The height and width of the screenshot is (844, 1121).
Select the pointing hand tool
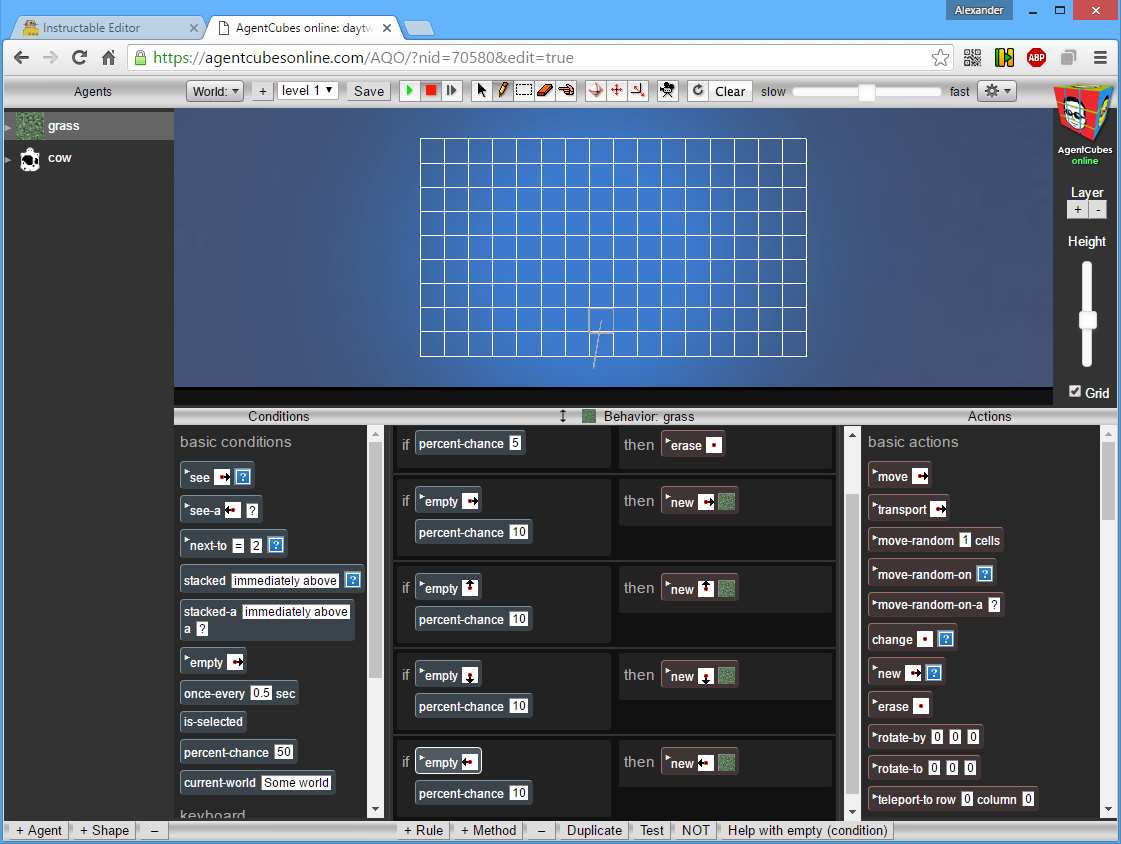coord(566,91)
